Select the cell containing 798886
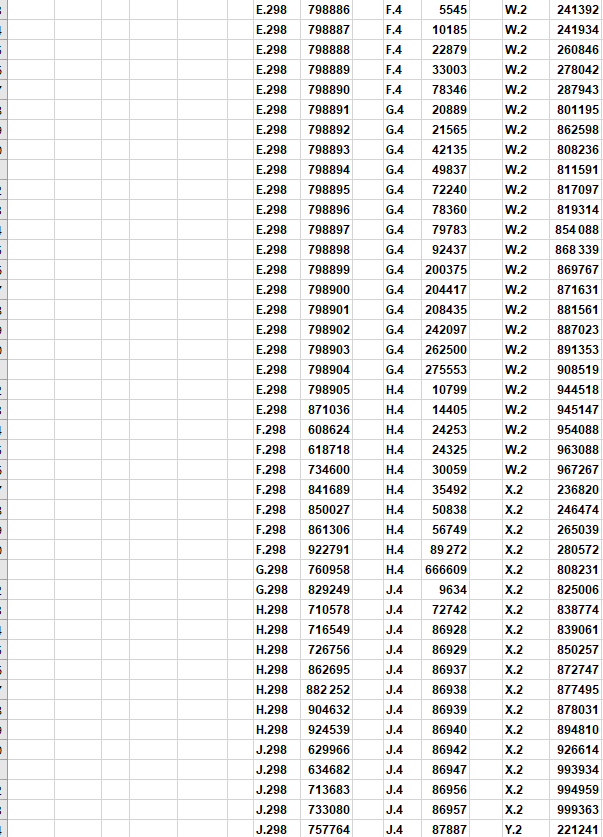603x837 pixels. (329, 10)
